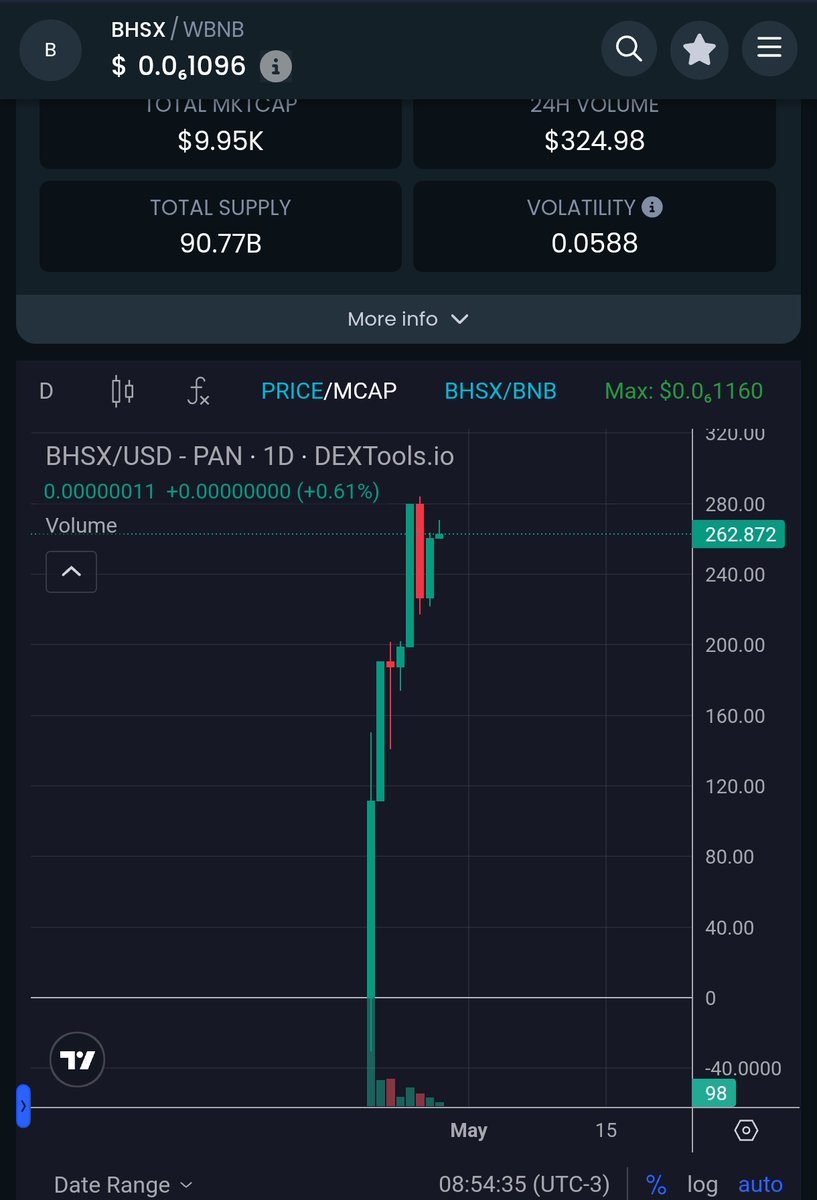Click the 24H volume value $324.98
817x1200 pixels.
595,141
